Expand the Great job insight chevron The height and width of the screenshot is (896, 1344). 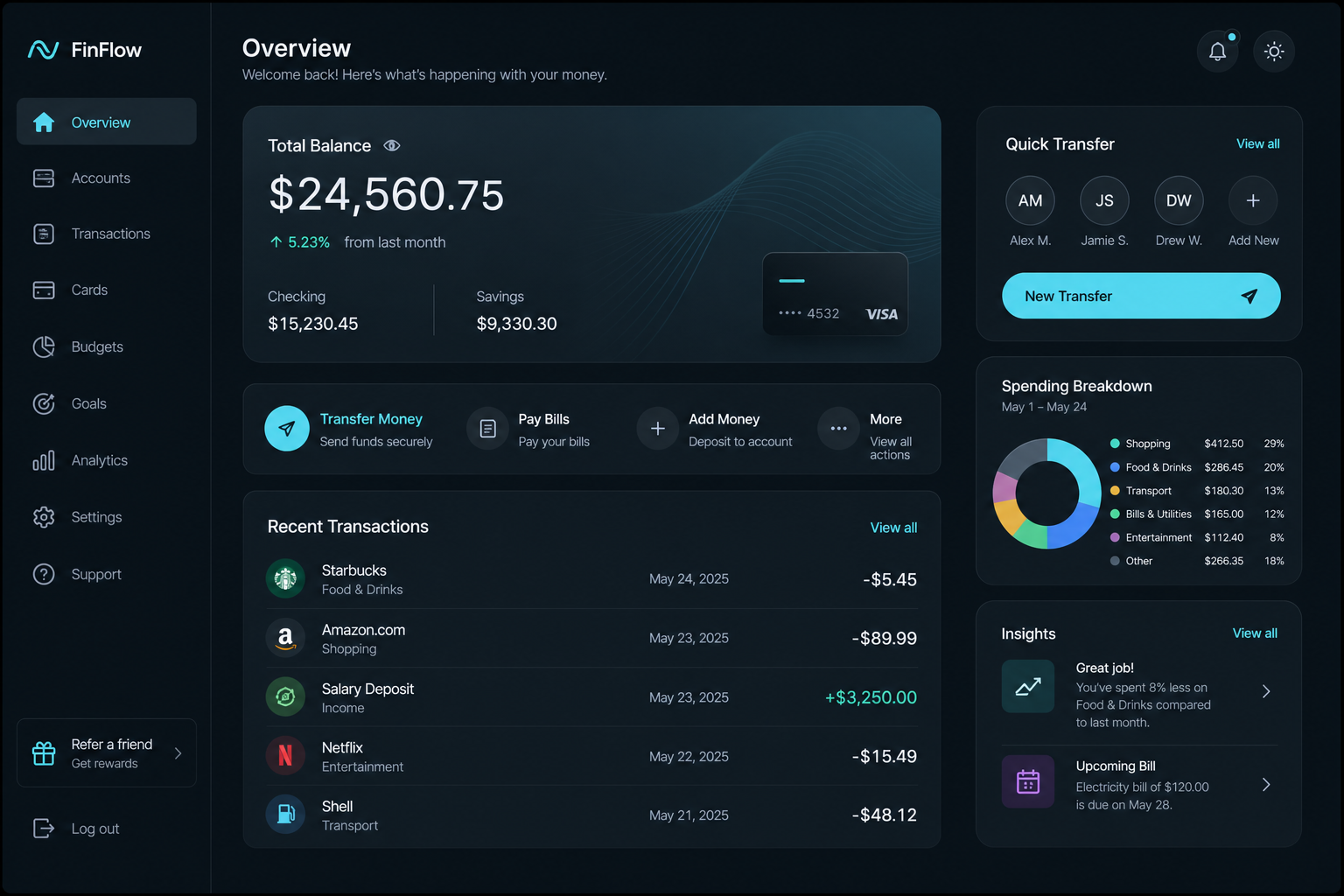(1266, 691)
